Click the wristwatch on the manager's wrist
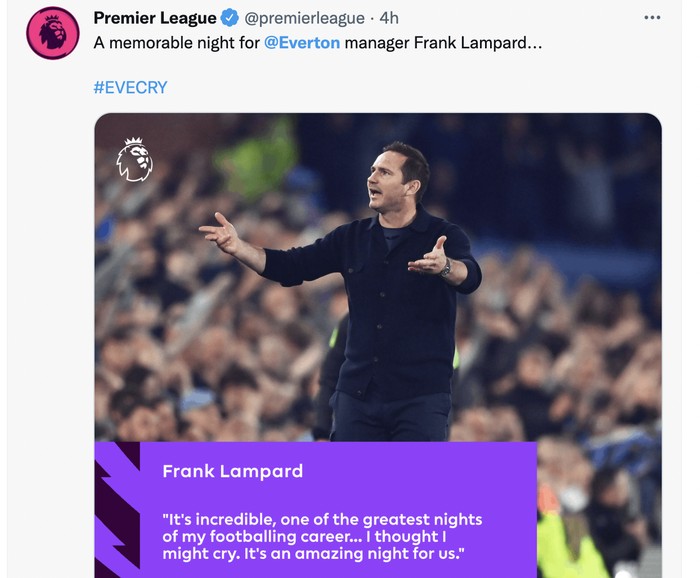This screenshot has width=700, height=578. click(446, 267)
